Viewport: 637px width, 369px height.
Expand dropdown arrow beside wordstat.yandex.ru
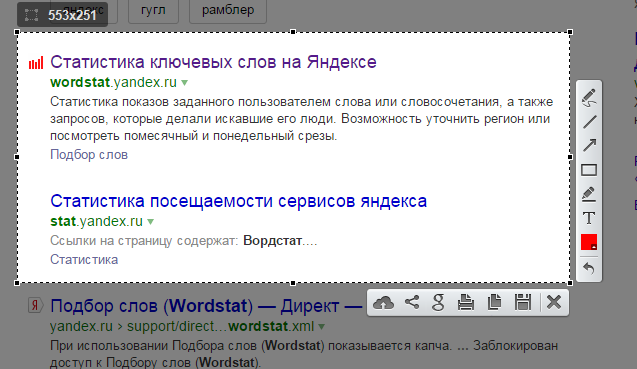184,83
